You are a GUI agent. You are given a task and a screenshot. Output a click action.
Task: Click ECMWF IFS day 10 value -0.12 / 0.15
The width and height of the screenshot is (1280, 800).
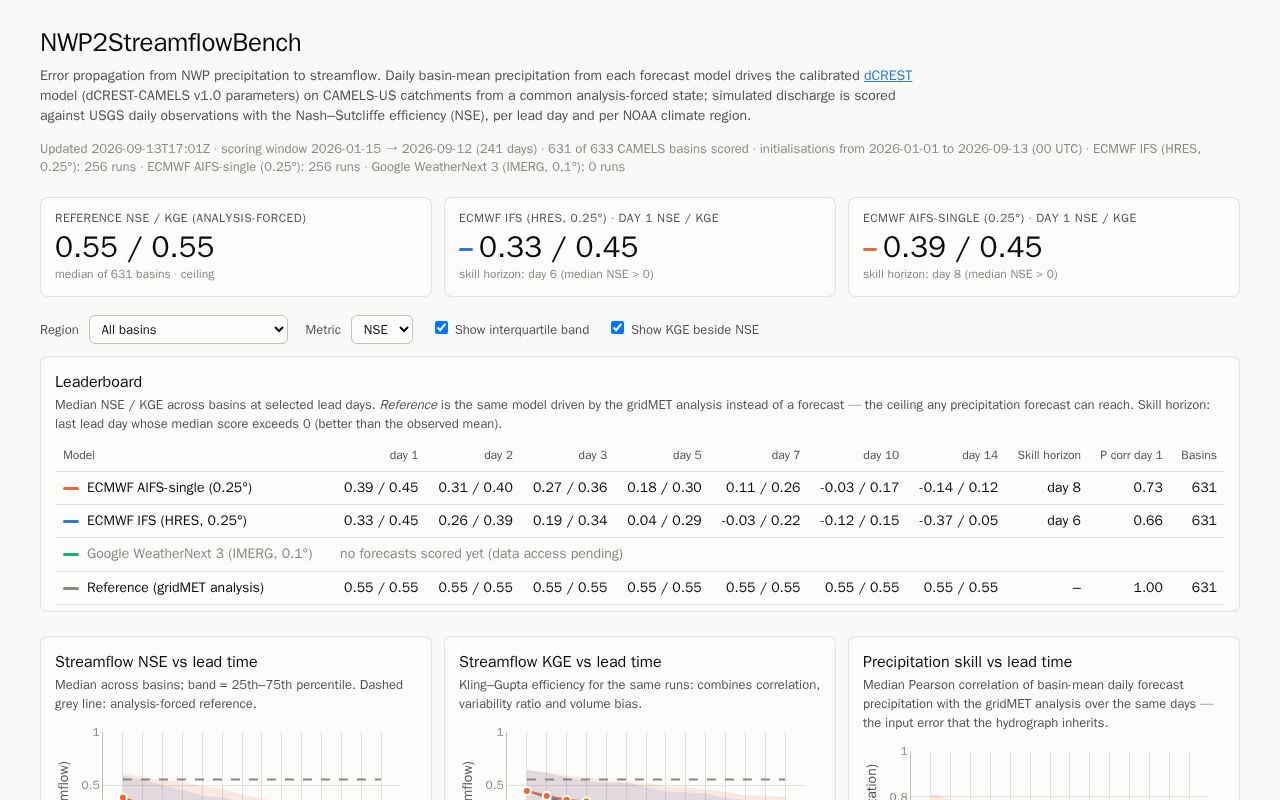(x=859, y=521)
